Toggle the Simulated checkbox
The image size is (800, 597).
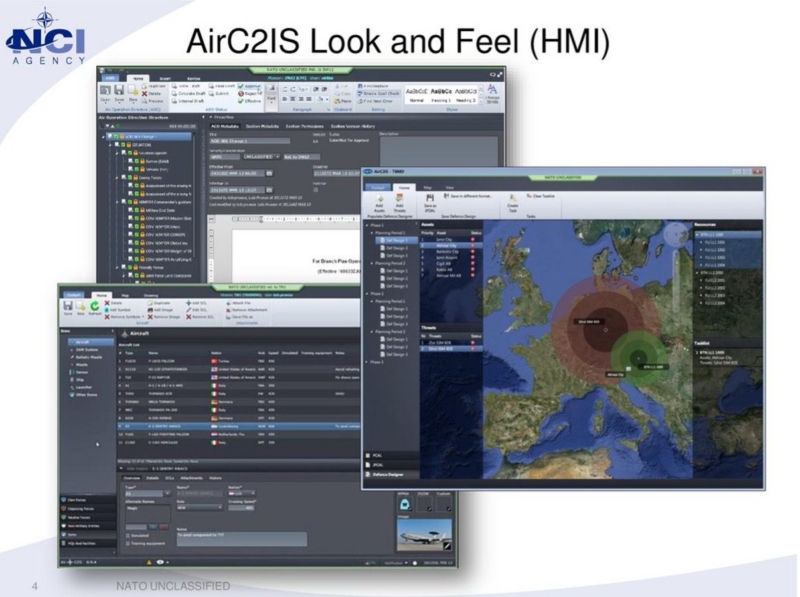pyautogui.click(x=126, y=535)
